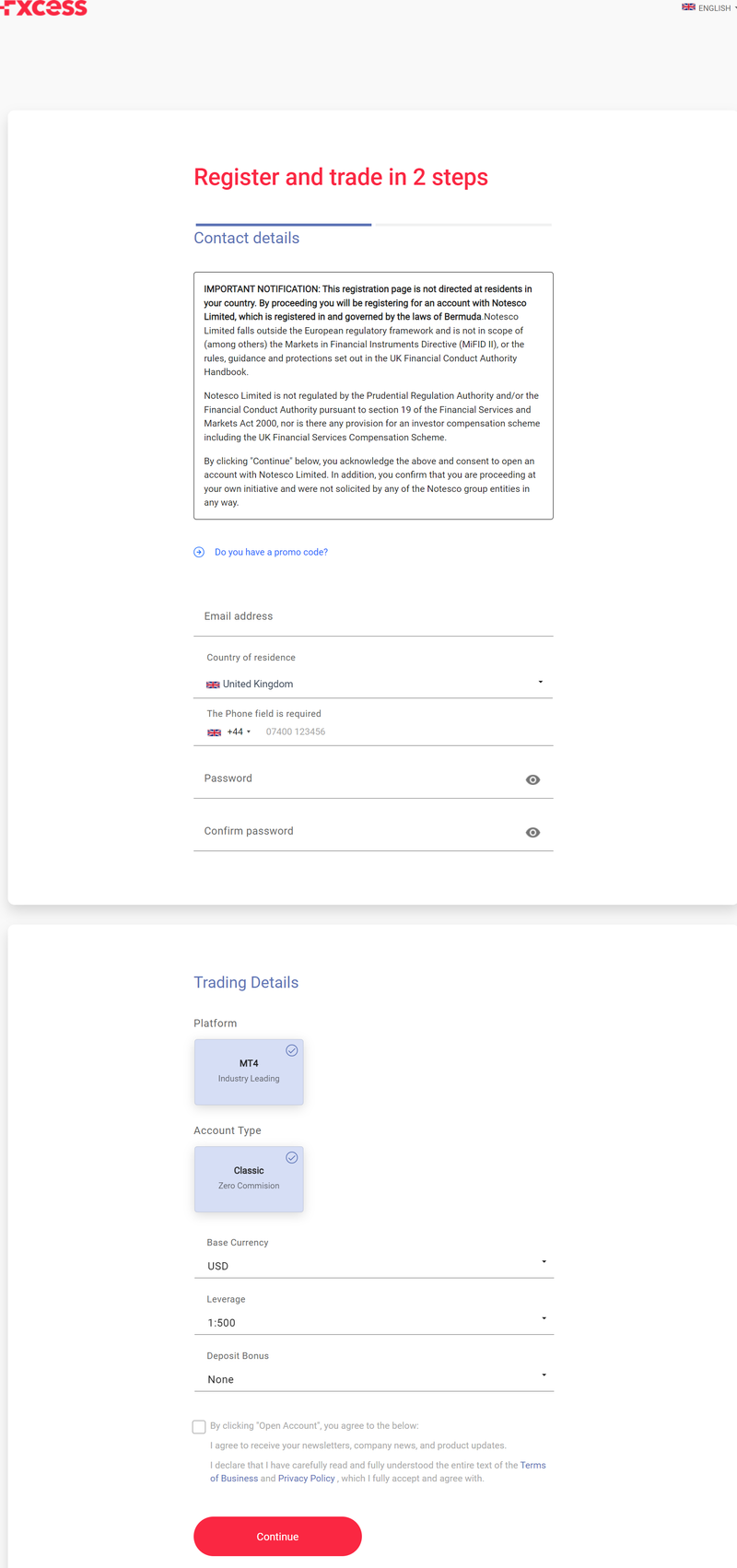This screenshot has height=1568, width=737.
Task: Click the MT4 platform checkmark icon
Action: [x=291, y=1050]
